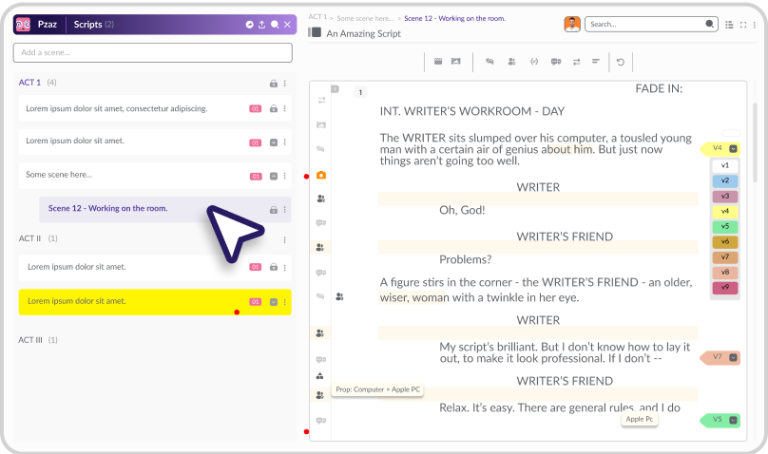Image resolution: width=768 pixels, height=454 pixels.
Task: Toggle lock on Scene 12 row
Action: pyautogui.click(x=273, y=210)
